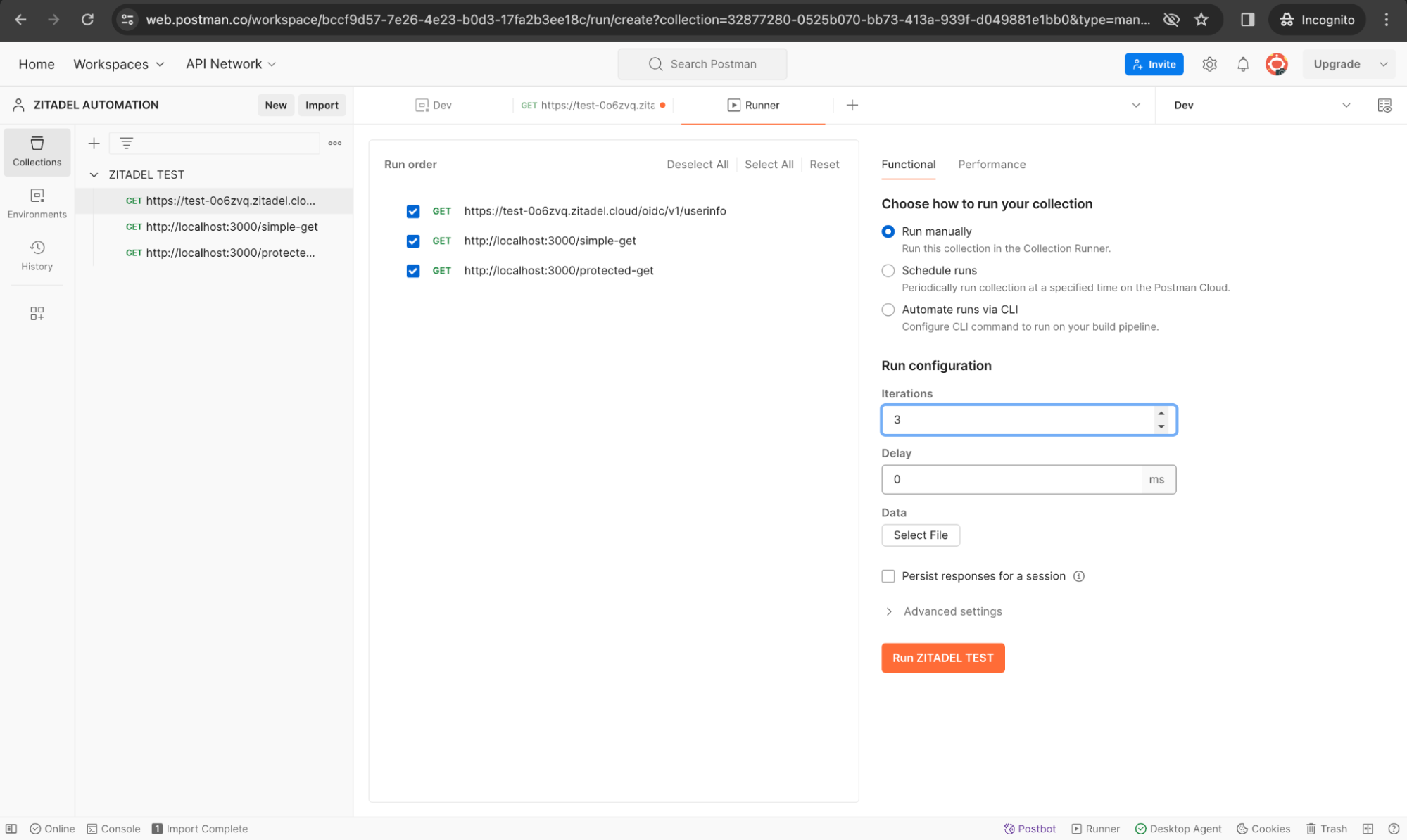
Task: Open Cookies from the status bar
Action: 1263,828
